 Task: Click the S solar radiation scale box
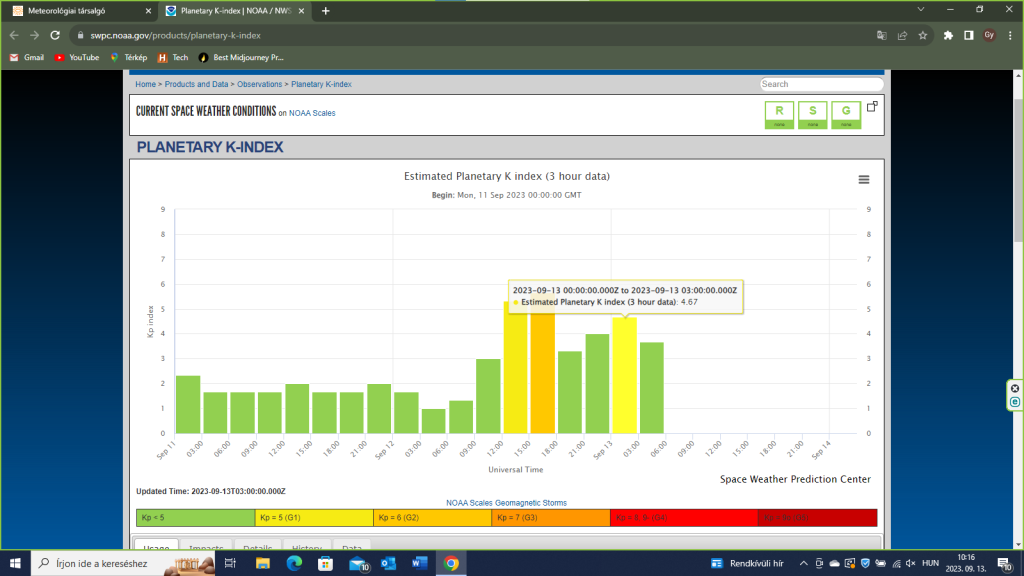pyautogui.click(x=812, y=114)
